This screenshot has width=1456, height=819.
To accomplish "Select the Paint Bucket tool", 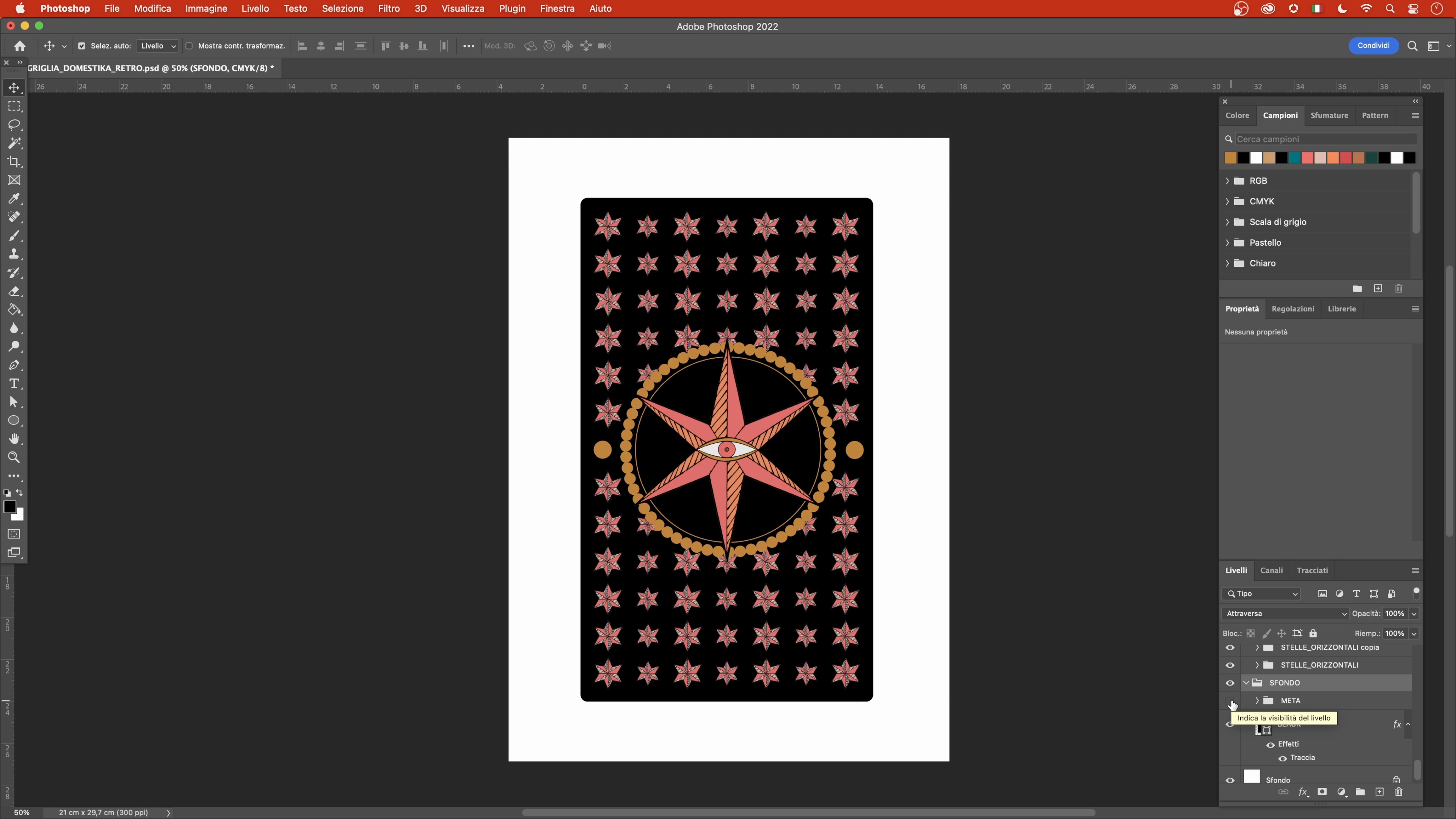I will [14, 310].
